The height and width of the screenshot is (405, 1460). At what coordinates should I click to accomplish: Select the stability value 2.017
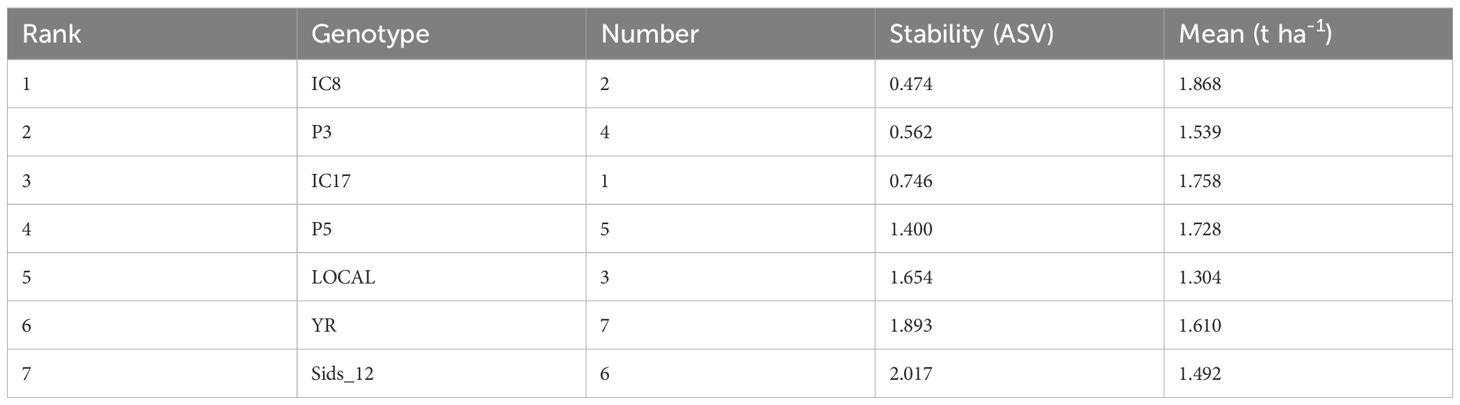[911, 375]
